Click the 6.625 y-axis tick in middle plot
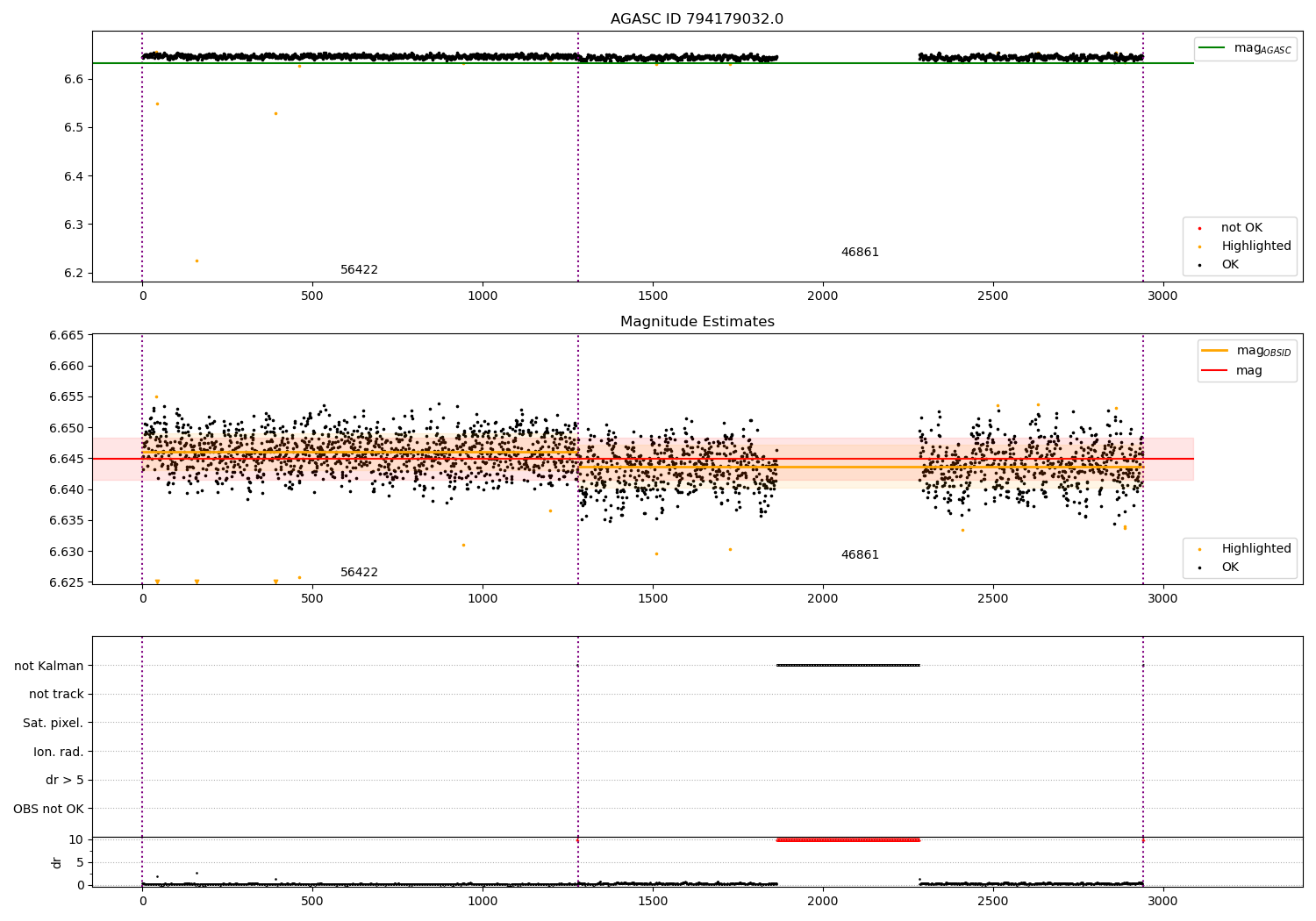The image size is (1316, 921). pyautogui.click(x=67, y=582)
